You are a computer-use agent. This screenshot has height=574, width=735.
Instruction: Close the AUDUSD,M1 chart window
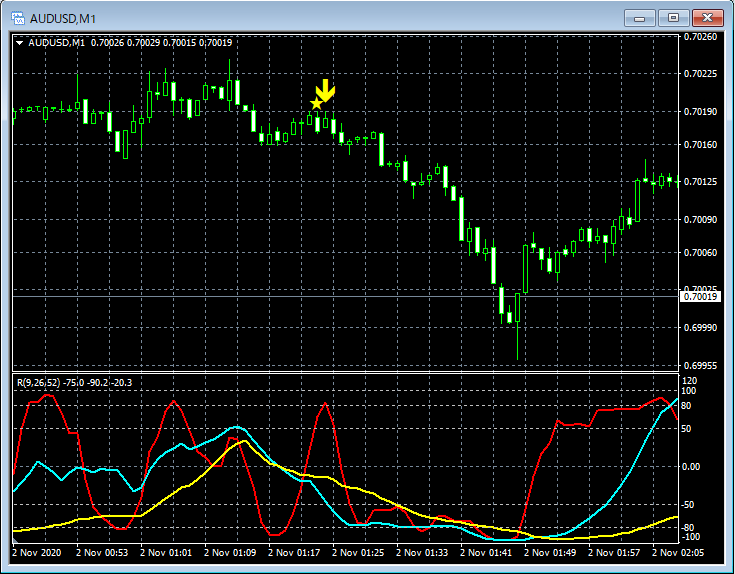click(x=708, y=17)
